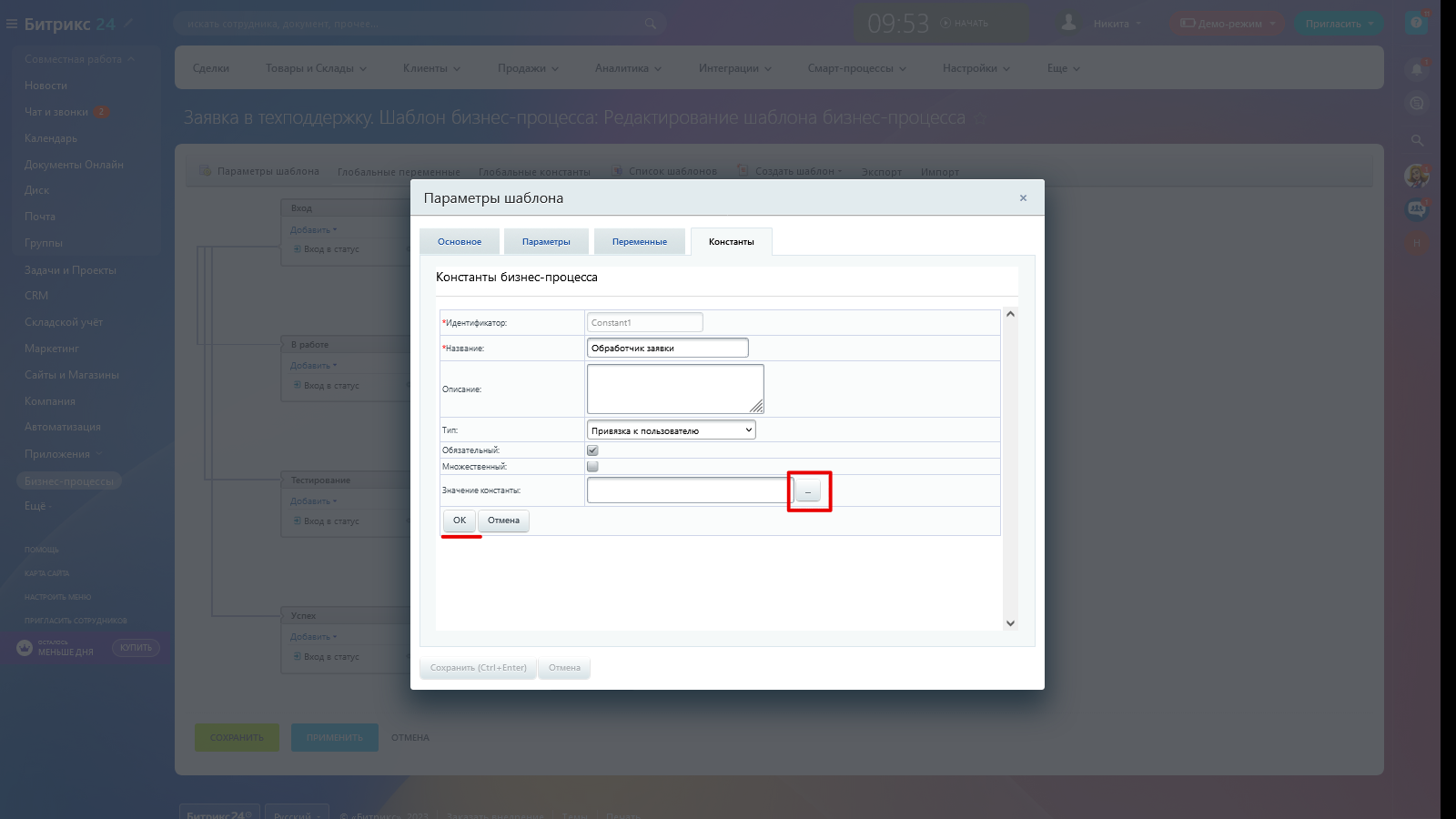The width and height of the screenshot is (1456, 819).
Task: Expand the Аналитика menu
Action: [x=628, y=68]
